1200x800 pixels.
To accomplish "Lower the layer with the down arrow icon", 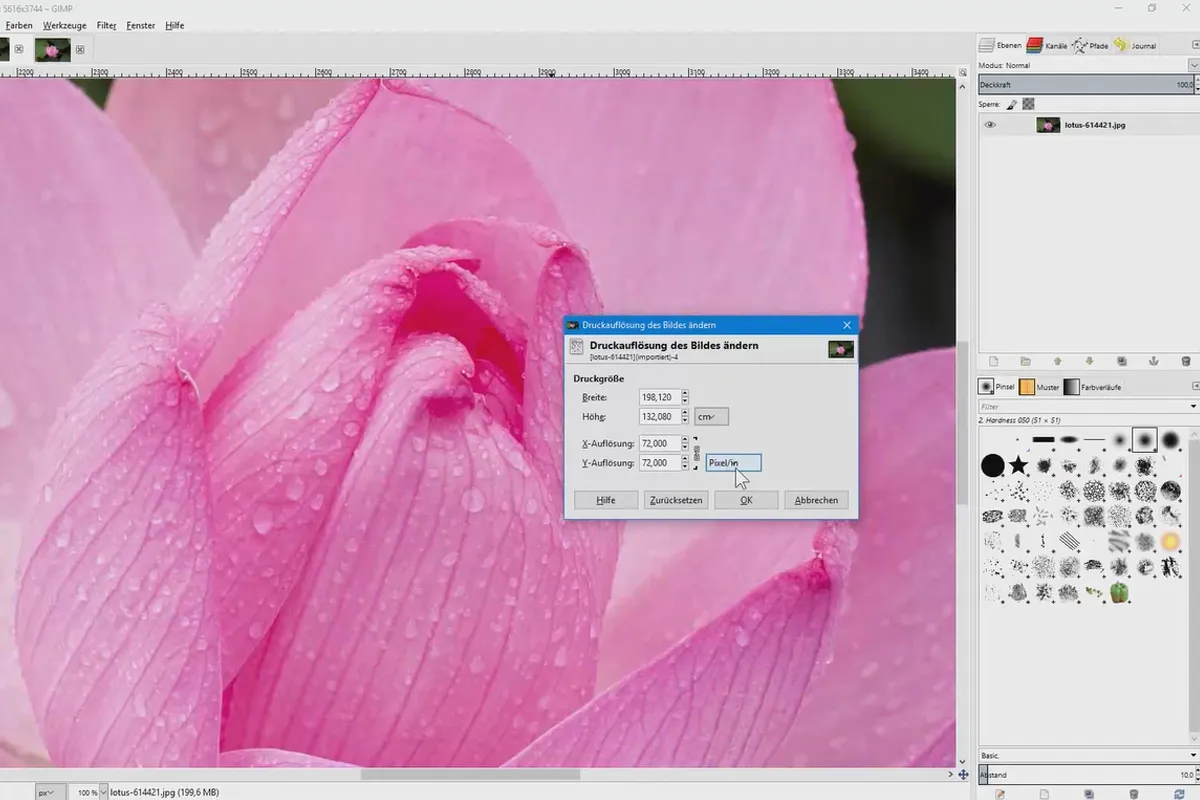I will coord(1089,361).
